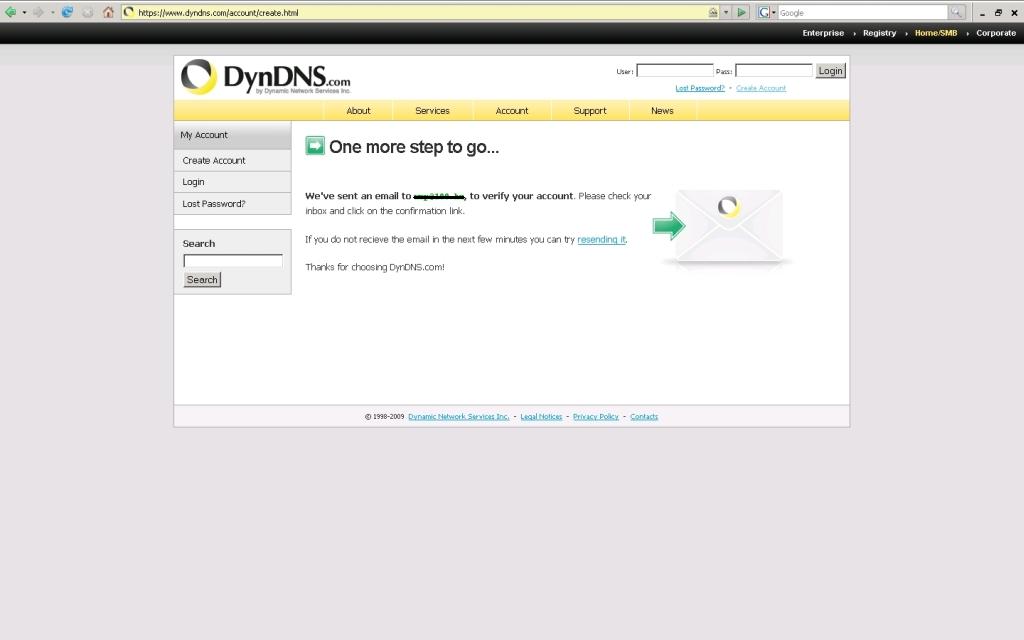Click the site favicon in address bar

point(129,12)
